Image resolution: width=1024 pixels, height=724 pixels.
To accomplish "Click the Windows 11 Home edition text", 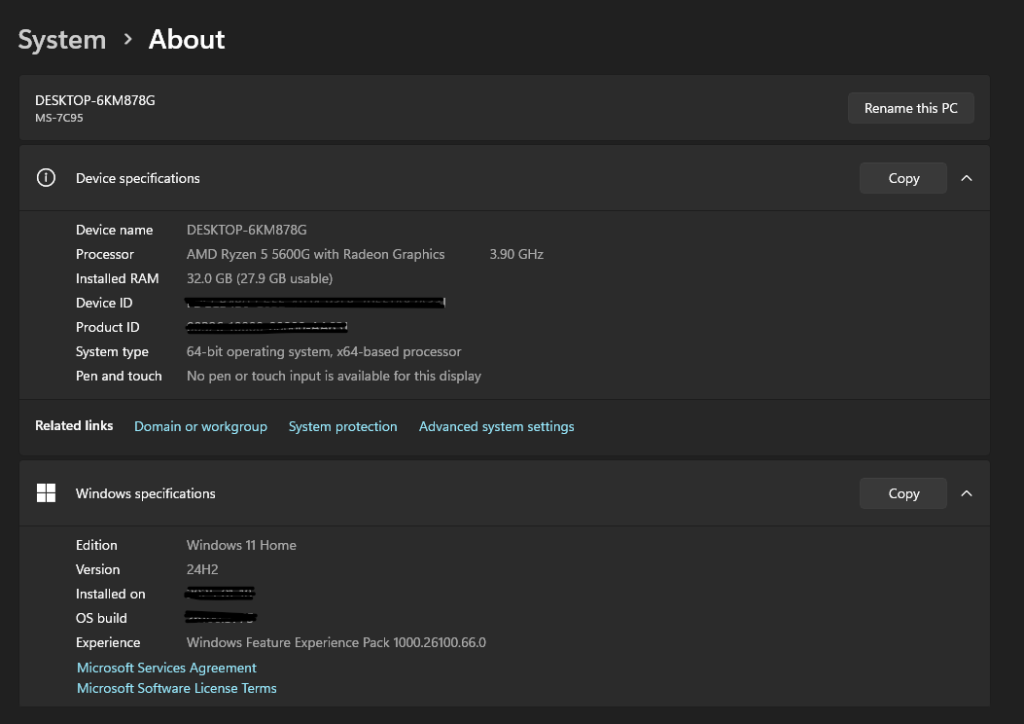I will pyautogui.click(x=241, y=545).
